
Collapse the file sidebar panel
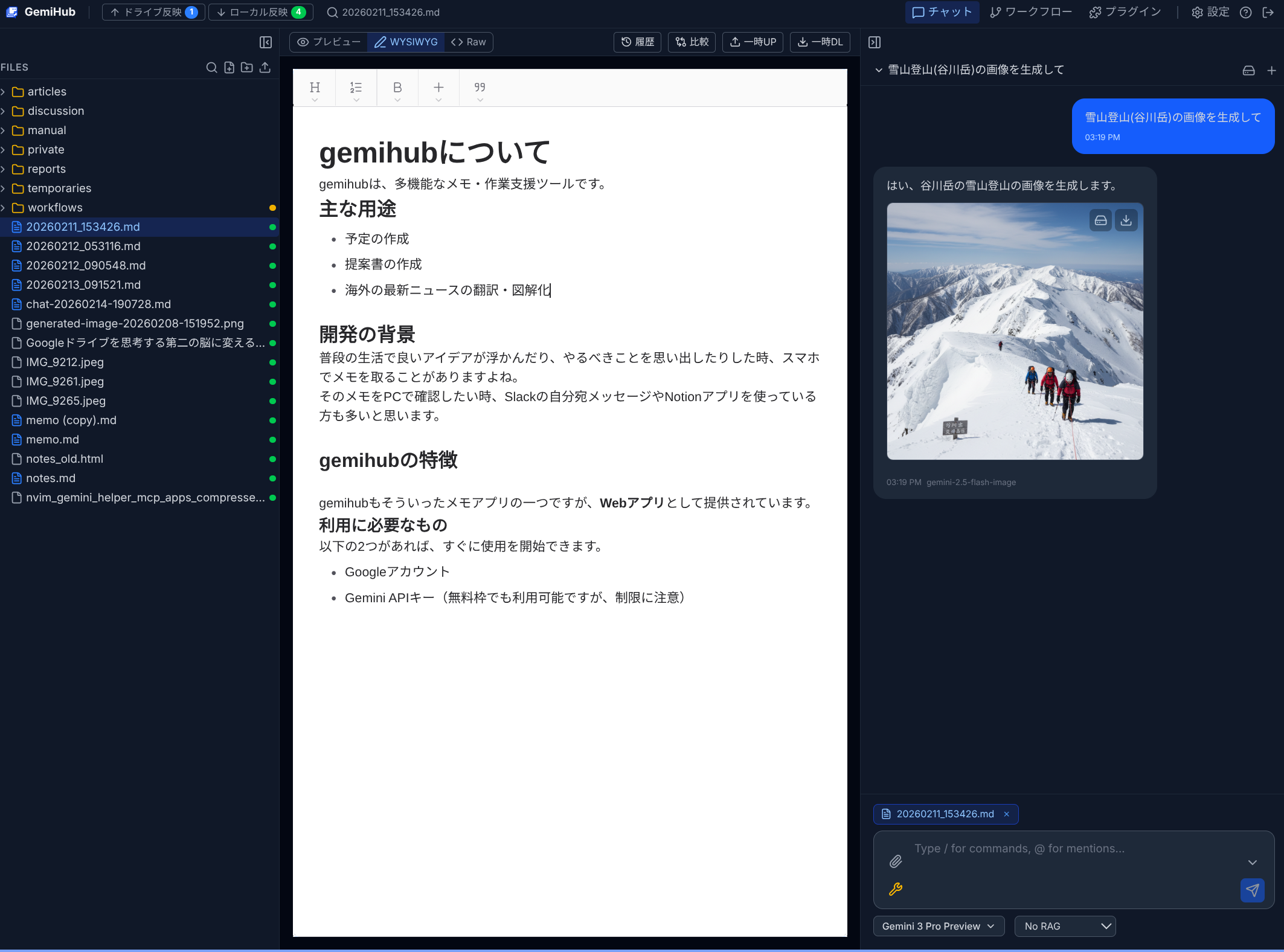point(266,42)
